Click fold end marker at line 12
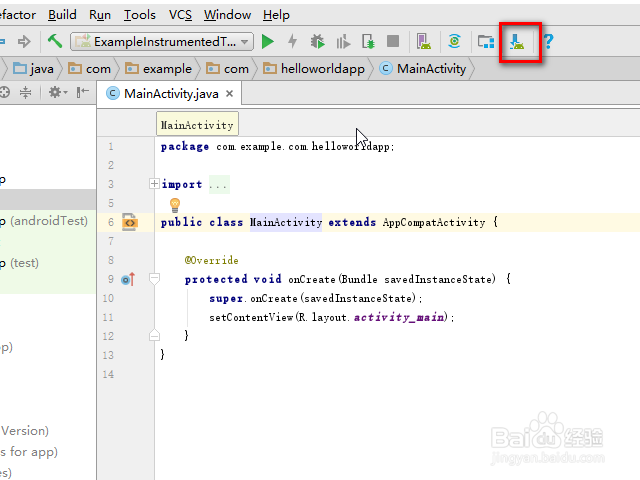The width and height of the screenshot is (640, 480). (154, 336)
